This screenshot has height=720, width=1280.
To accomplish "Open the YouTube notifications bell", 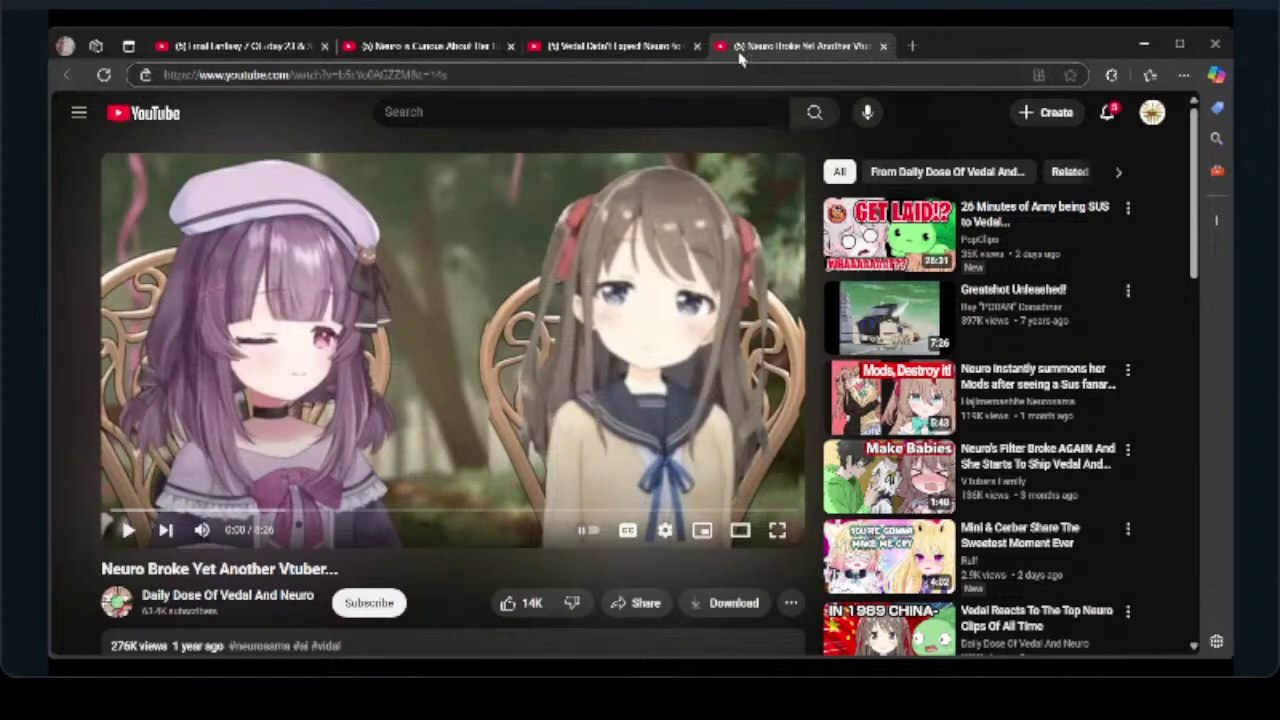I will [1107, 113].
